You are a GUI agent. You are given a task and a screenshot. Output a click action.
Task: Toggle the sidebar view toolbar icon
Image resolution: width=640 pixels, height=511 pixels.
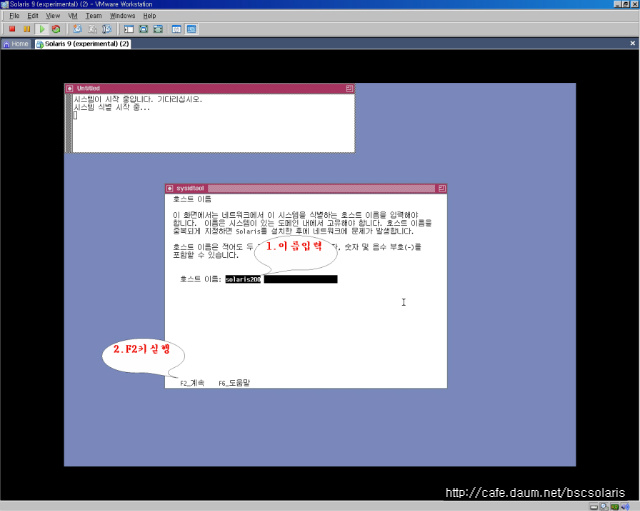(129, 29)
